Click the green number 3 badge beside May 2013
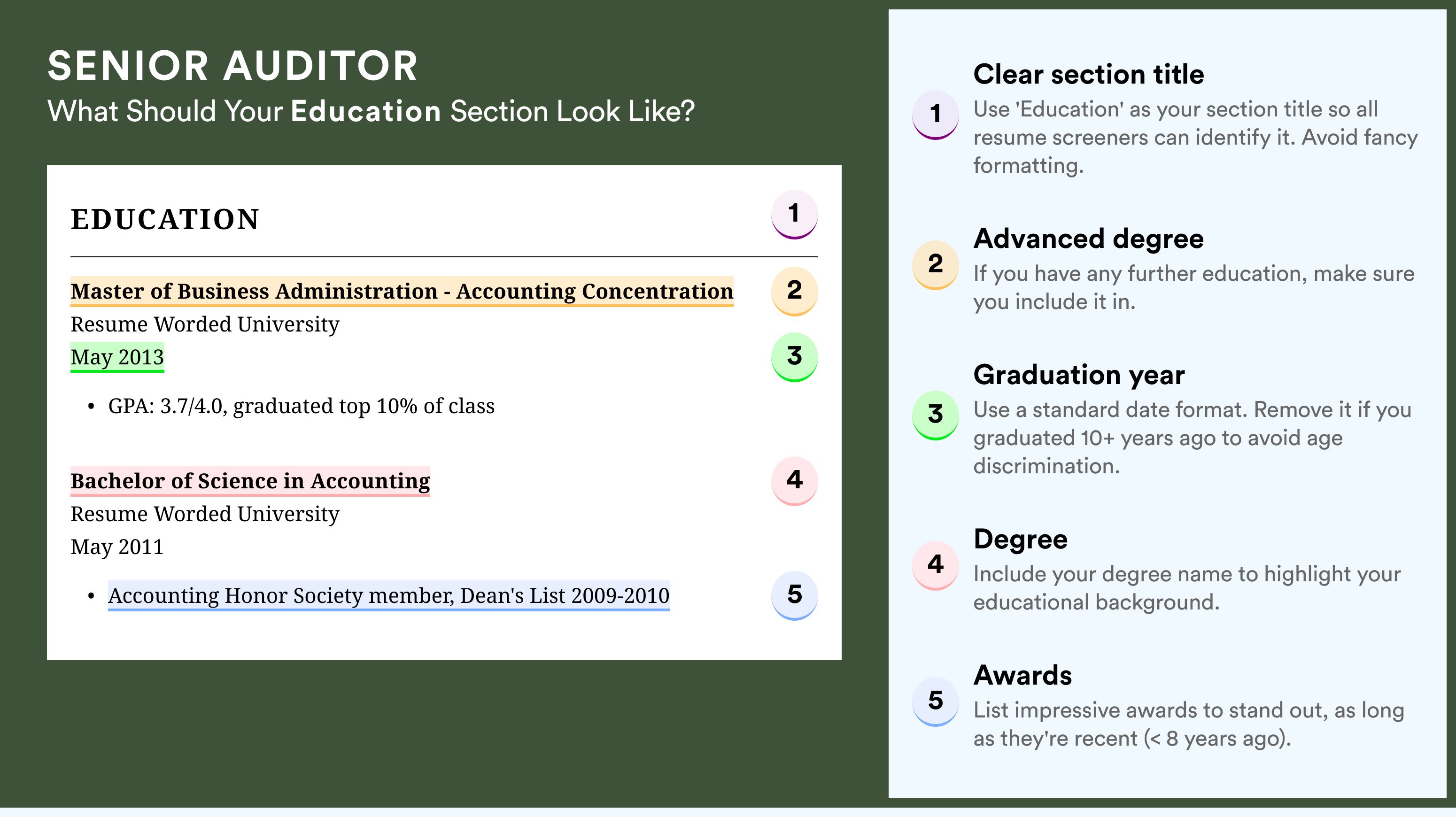The image size is (1456, 817). click(x=794, y=356)
